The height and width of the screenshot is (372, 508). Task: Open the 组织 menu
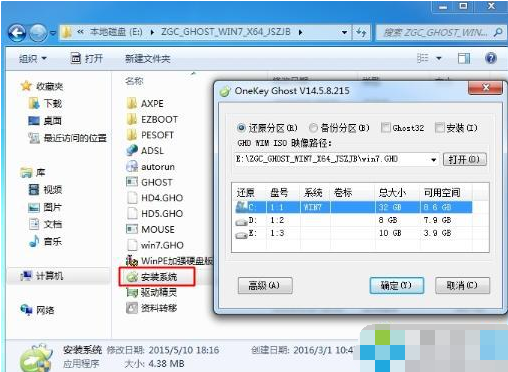tap(33, 59)
